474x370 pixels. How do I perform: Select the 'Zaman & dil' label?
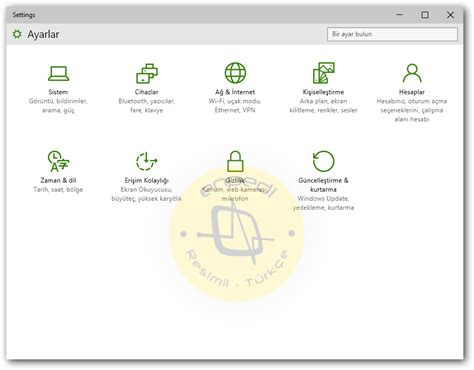pyautogui.click(x=58, y=180)
